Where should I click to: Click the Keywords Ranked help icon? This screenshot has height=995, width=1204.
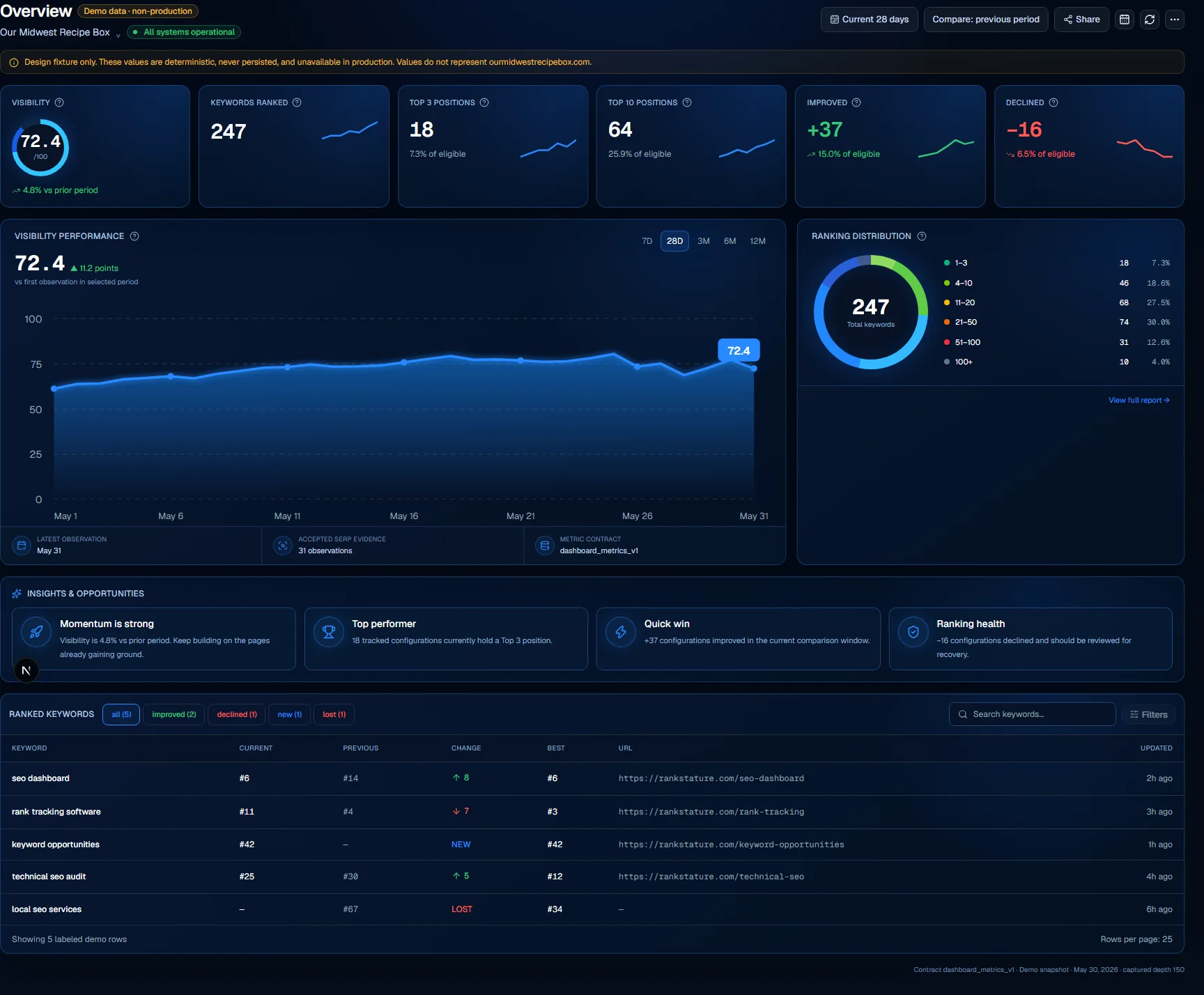click(x=297, y=102)
